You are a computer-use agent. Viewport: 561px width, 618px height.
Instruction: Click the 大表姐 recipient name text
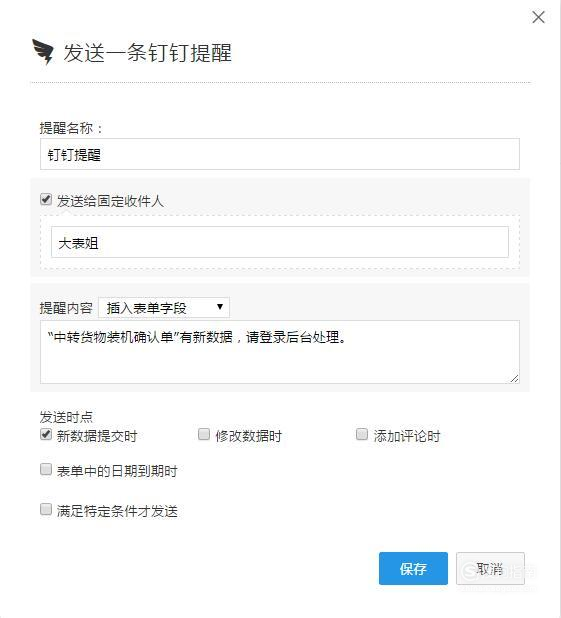click(x=78, y=243)
